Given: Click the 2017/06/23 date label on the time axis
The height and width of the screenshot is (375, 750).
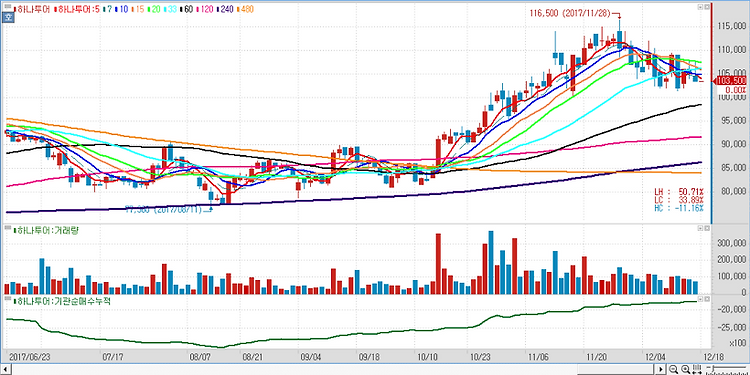Looking at the screenshot, I should (30, 357).
